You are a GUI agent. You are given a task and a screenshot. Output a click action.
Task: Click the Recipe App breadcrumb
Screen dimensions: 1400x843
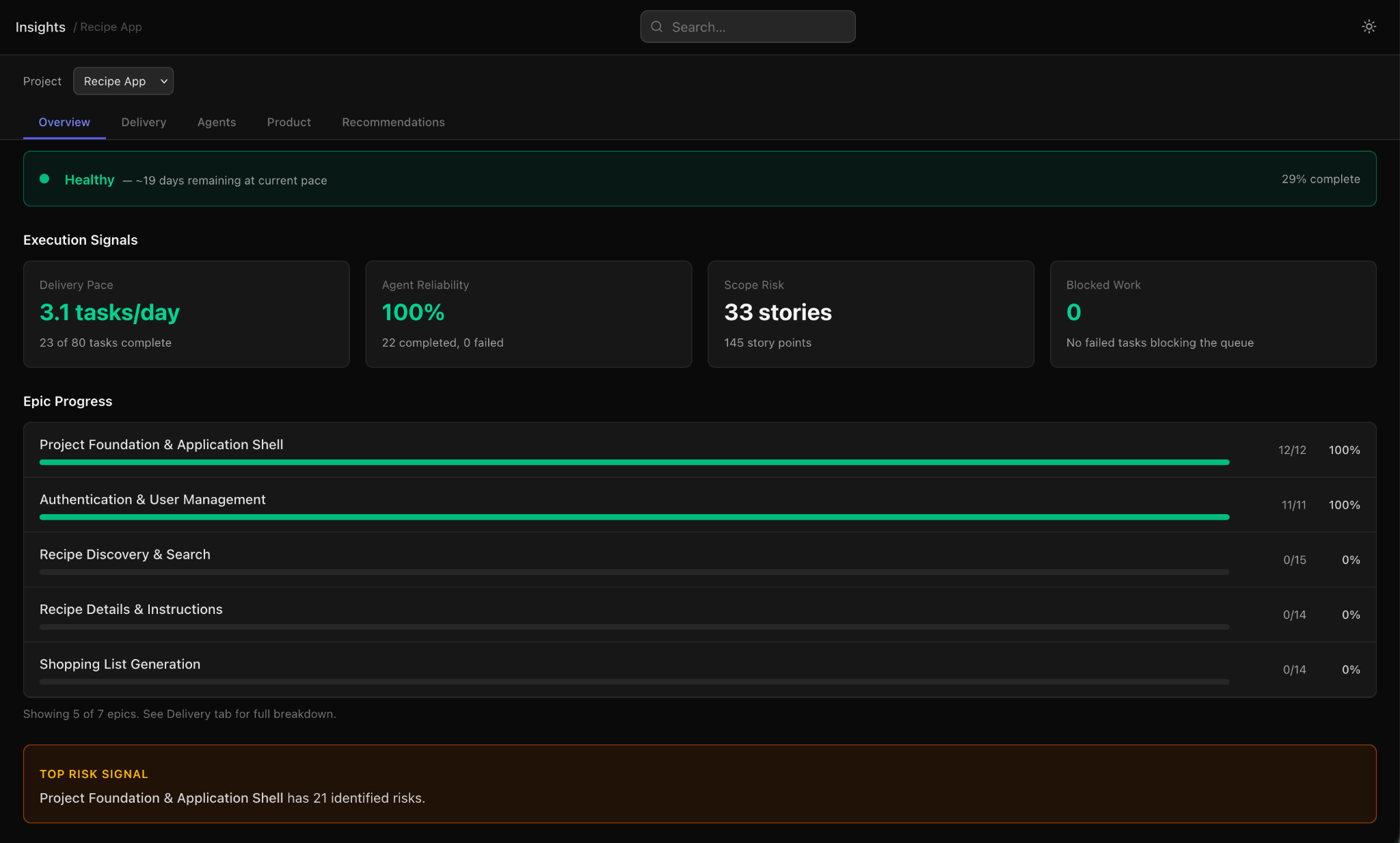point(111,27)
